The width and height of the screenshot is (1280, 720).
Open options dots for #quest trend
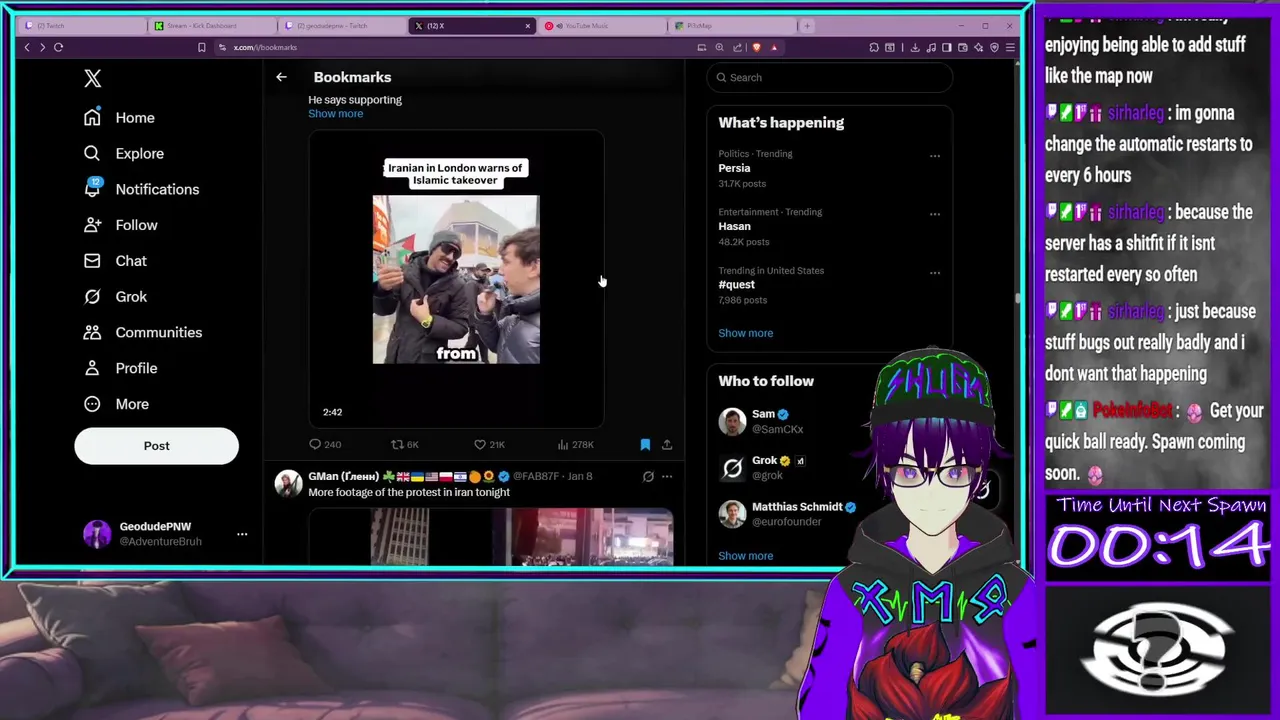(935, 272)
